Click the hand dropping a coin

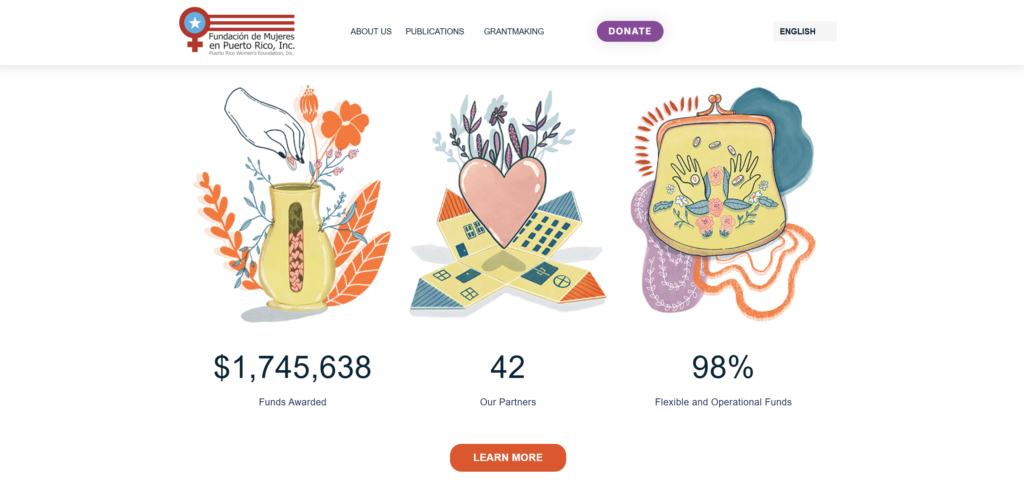266,124
